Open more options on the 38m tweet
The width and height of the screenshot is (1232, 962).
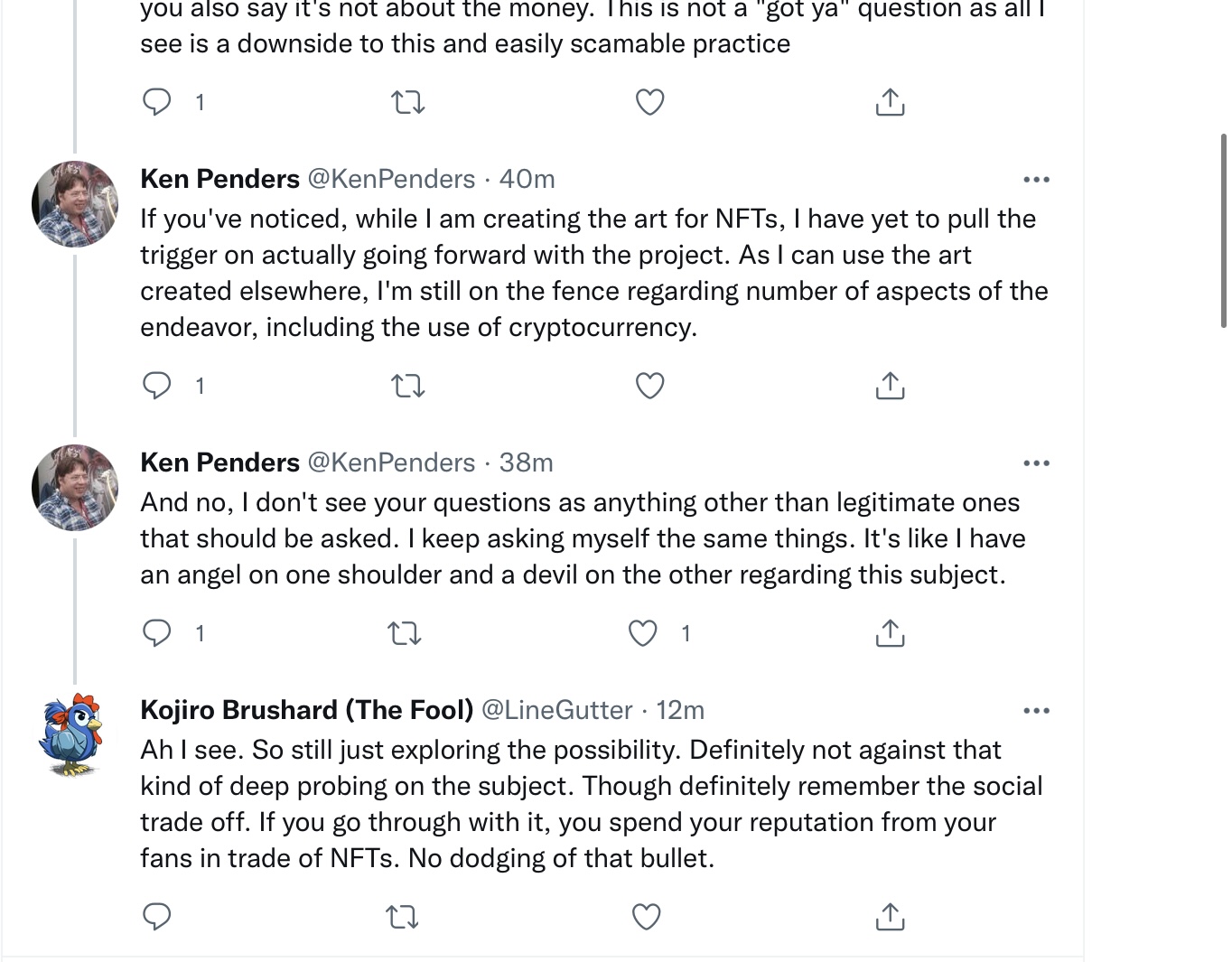pyautogui.click(x=1036, y=463)
